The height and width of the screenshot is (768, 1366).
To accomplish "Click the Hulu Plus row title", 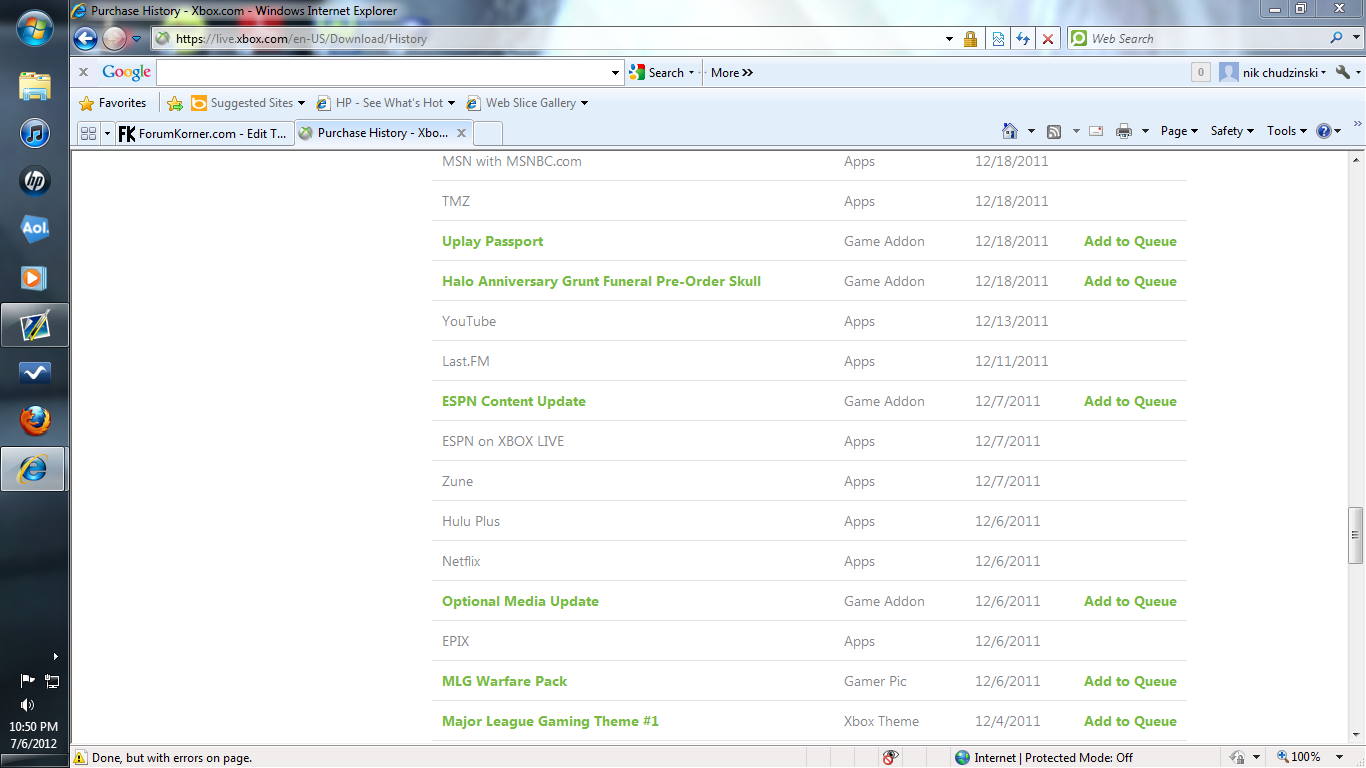I will click(471, 521).
